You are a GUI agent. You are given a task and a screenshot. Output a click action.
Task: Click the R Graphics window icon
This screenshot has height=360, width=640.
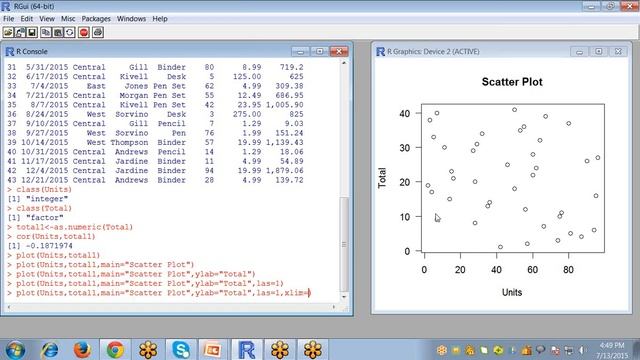380,51
